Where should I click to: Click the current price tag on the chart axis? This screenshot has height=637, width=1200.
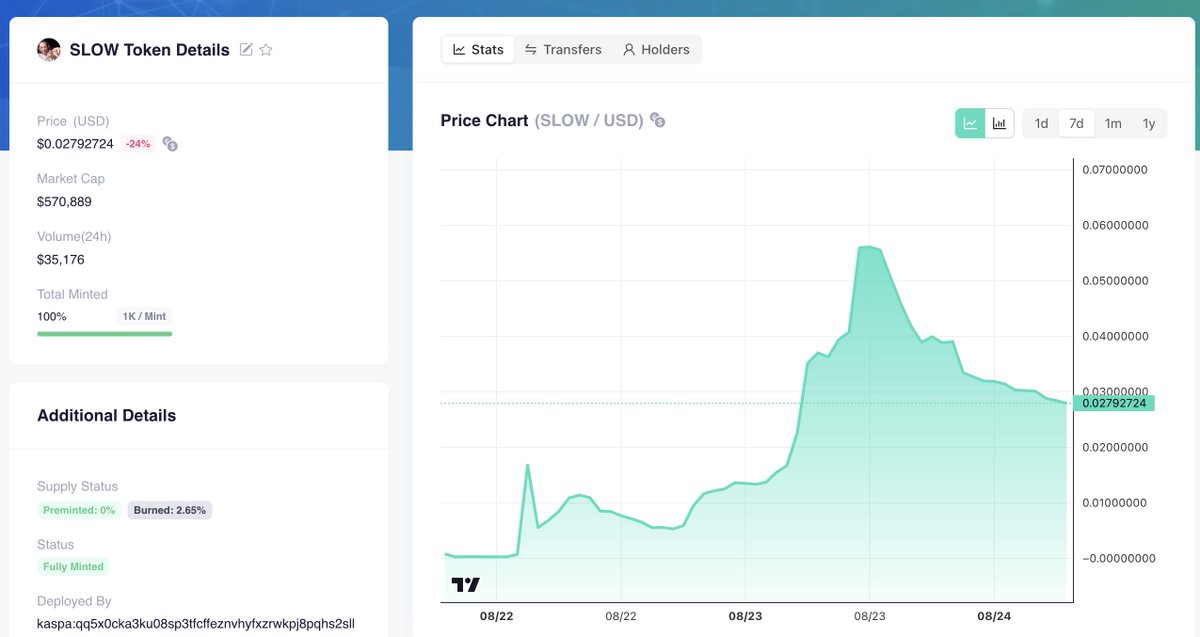1115,402
